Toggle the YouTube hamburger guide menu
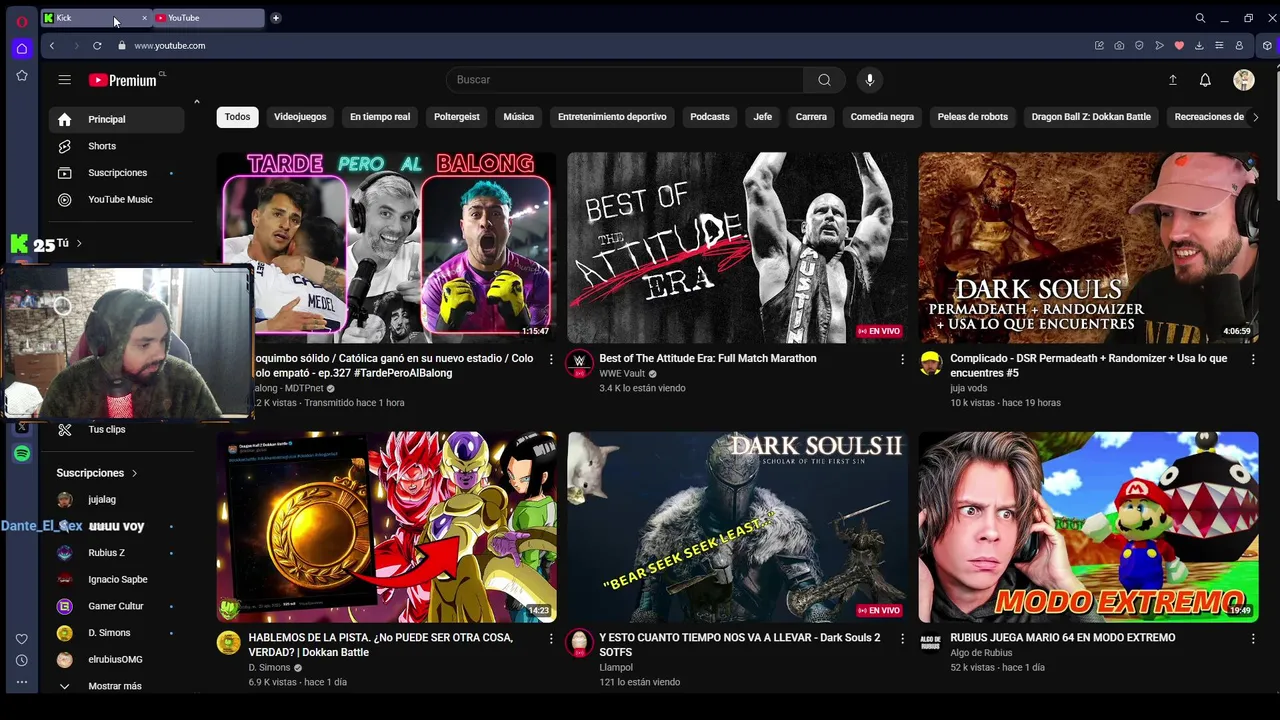This screenshot has width=1280, height=720. tap(64, 80)
